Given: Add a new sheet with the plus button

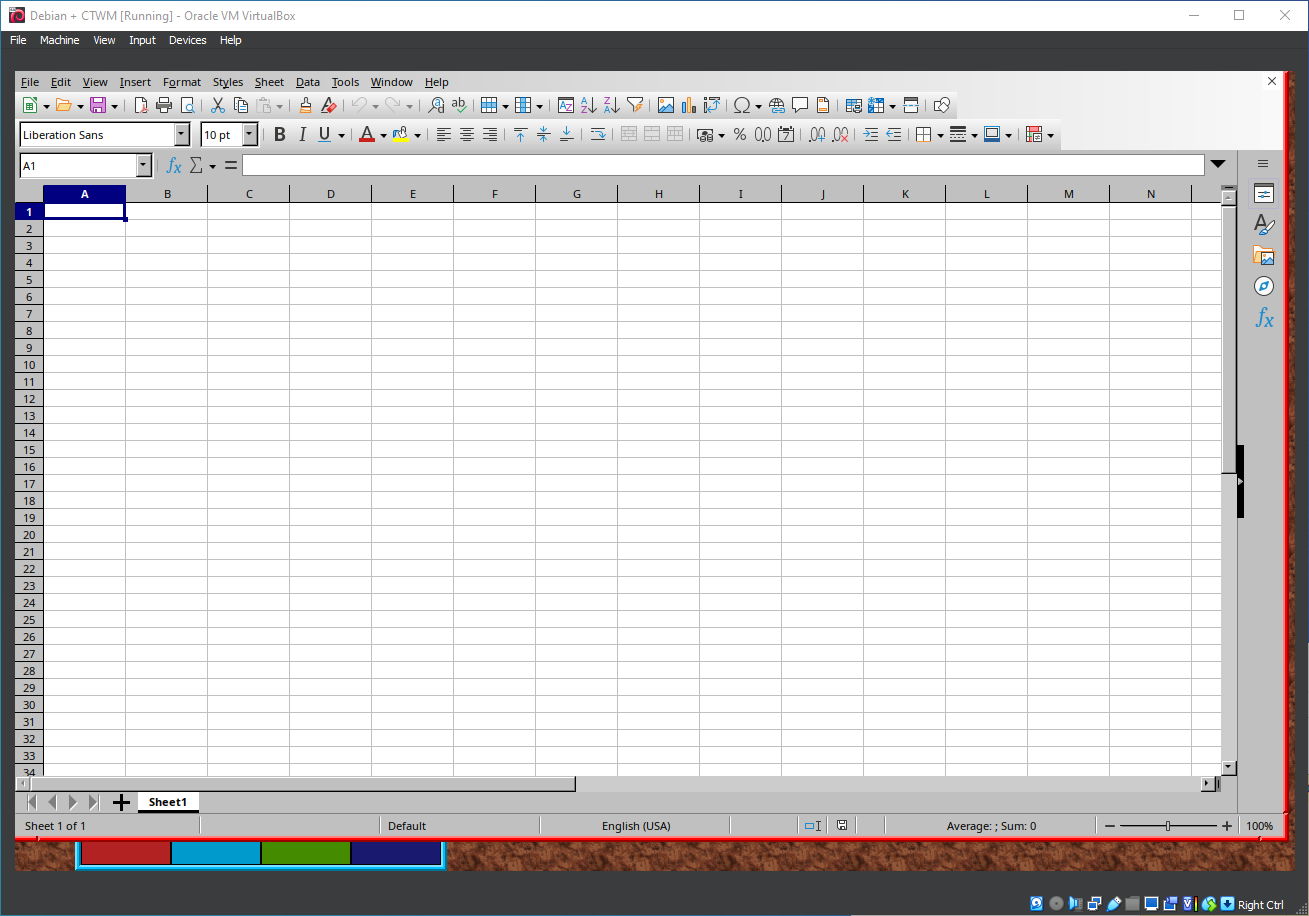Looking at the screenshot, I should 121,802.
